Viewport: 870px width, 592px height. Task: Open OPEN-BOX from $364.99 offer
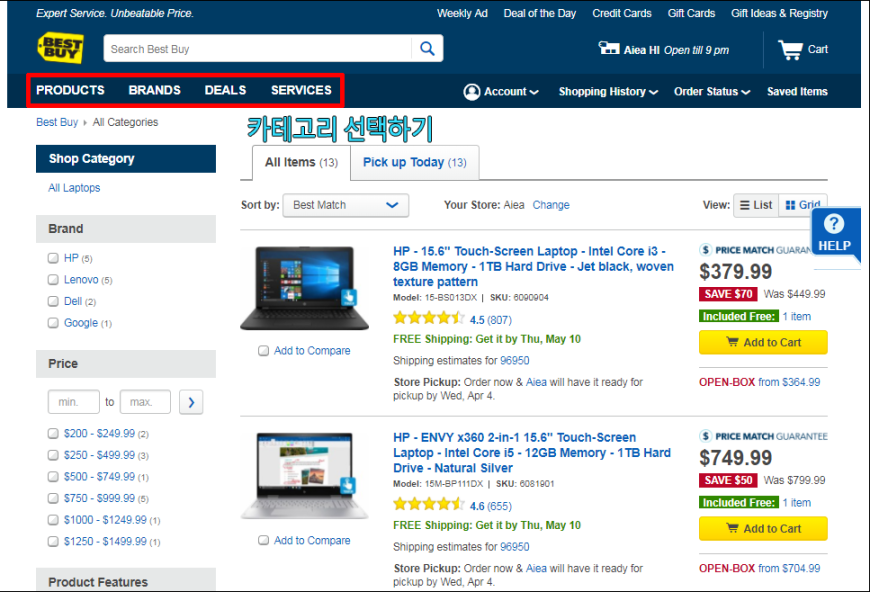[760, 382]
